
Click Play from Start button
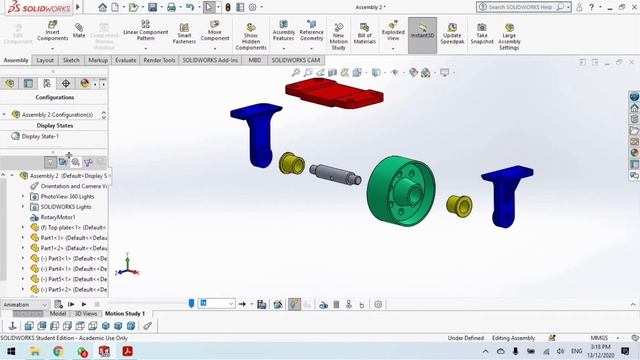coord(71,304)
